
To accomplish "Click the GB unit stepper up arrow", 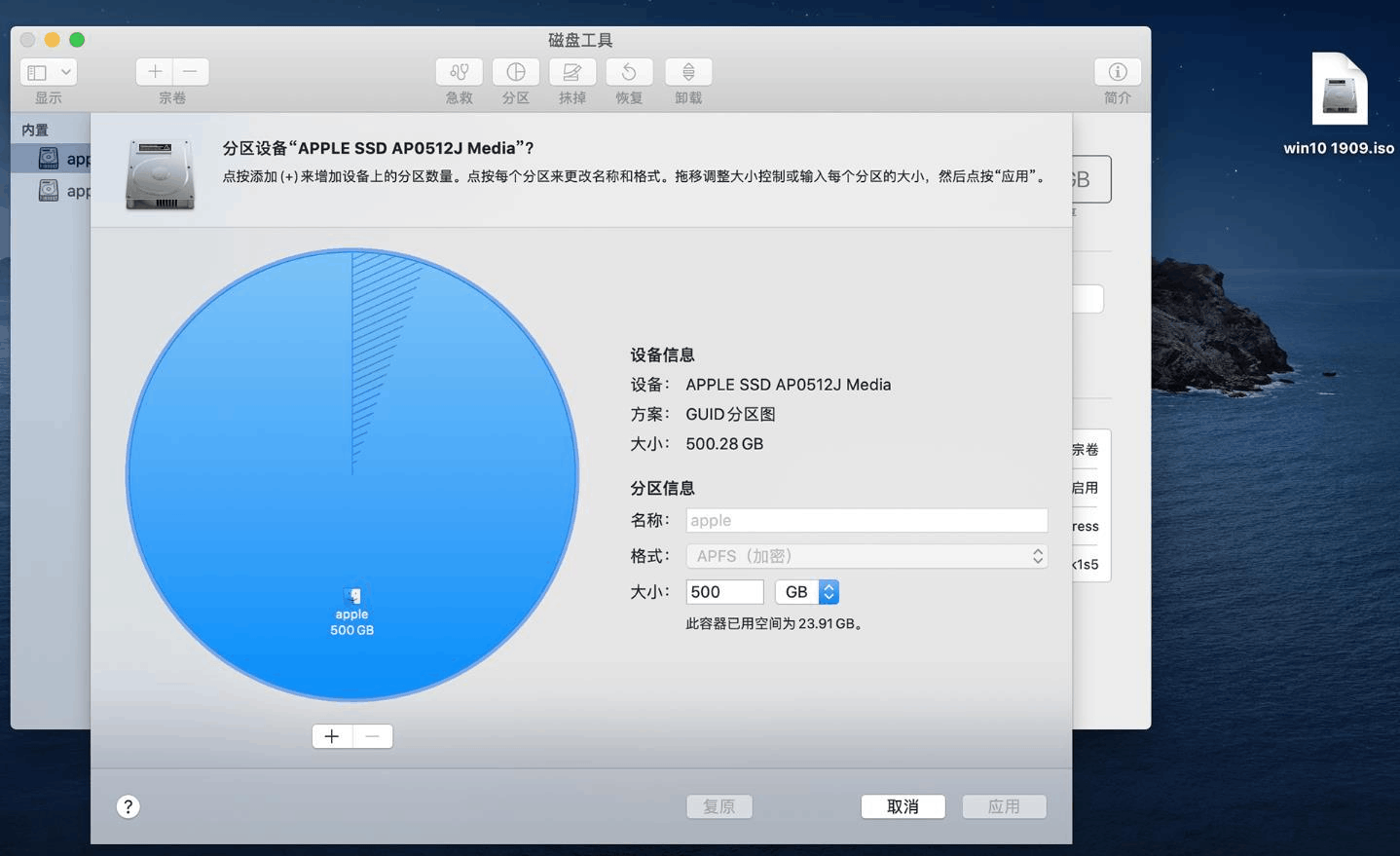I will pyautogui.click(x=828, y=585).
